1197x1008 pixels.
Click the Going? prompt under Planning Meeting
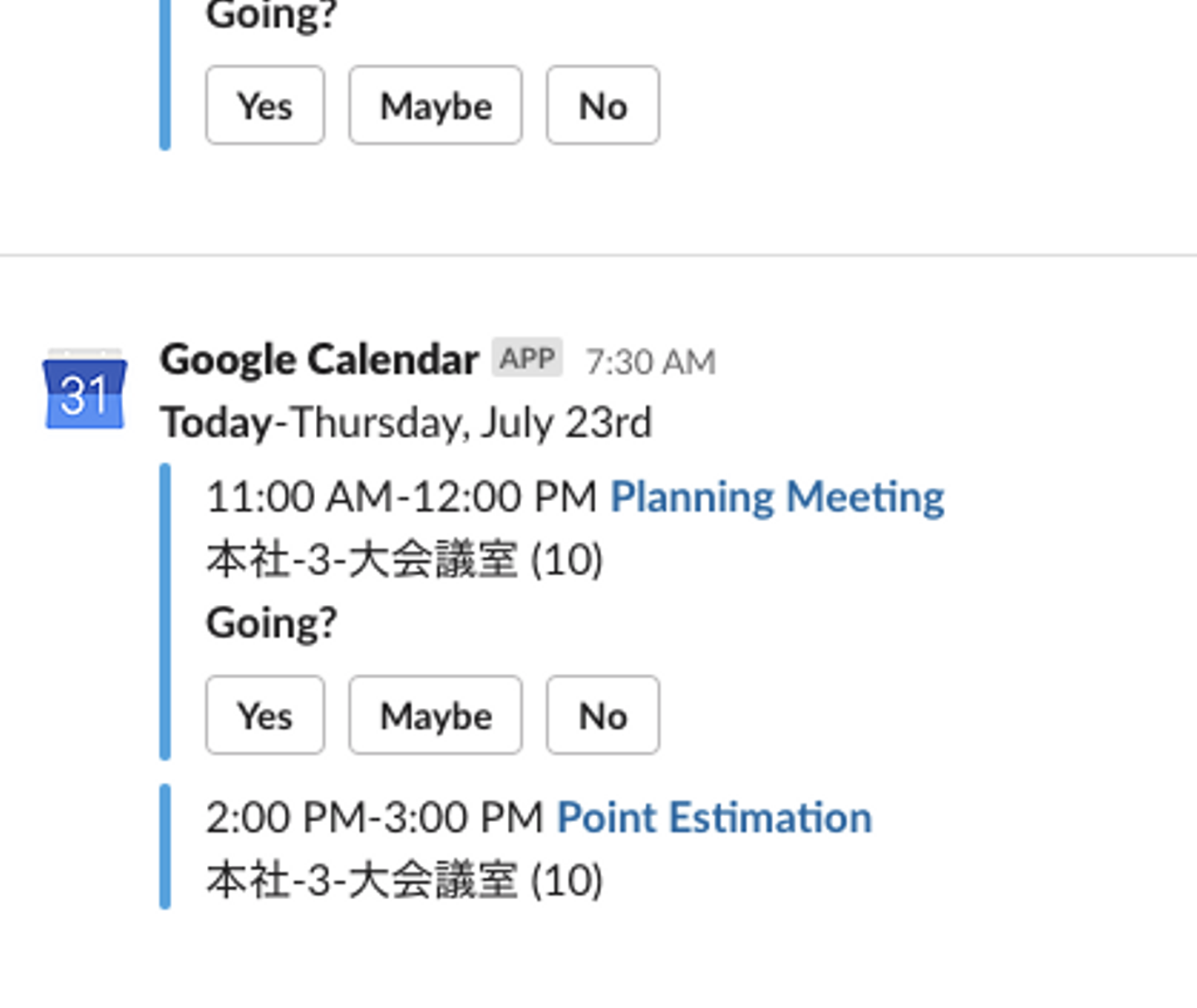272,622
